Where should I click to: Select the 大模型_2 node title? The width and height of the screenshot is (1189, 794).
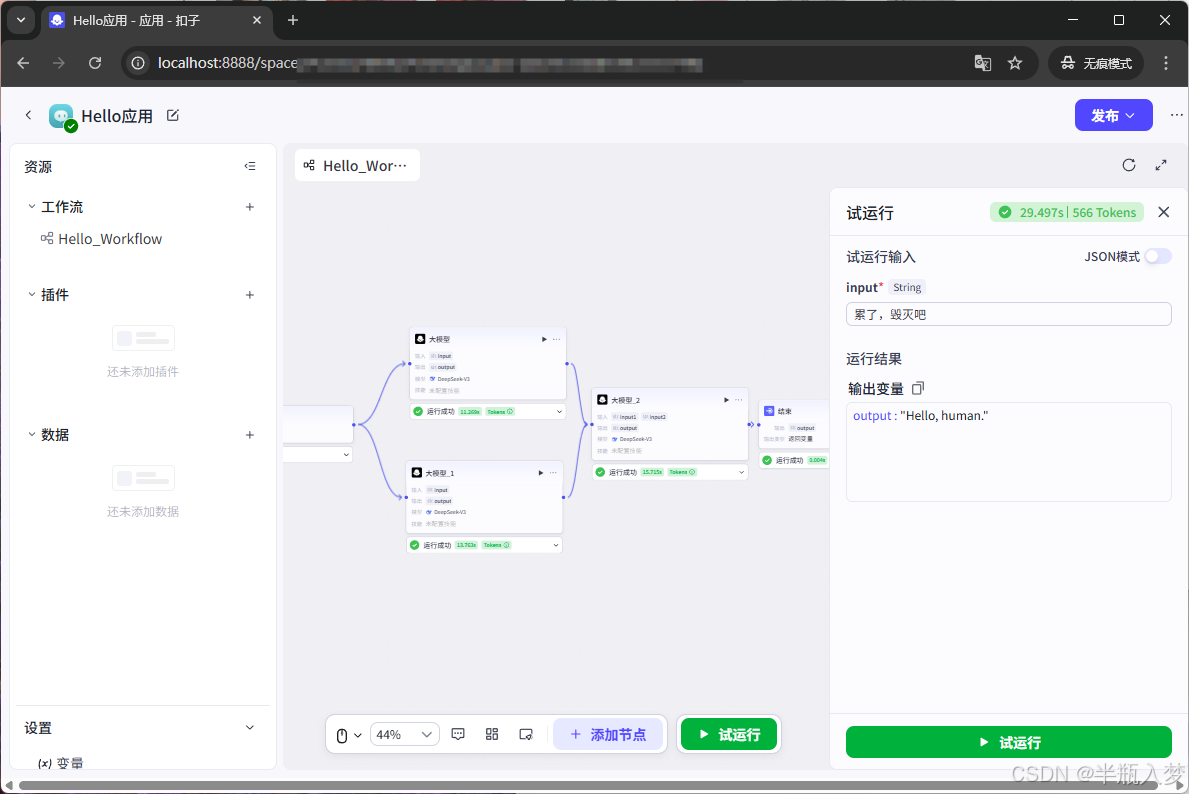click(626, 400)
